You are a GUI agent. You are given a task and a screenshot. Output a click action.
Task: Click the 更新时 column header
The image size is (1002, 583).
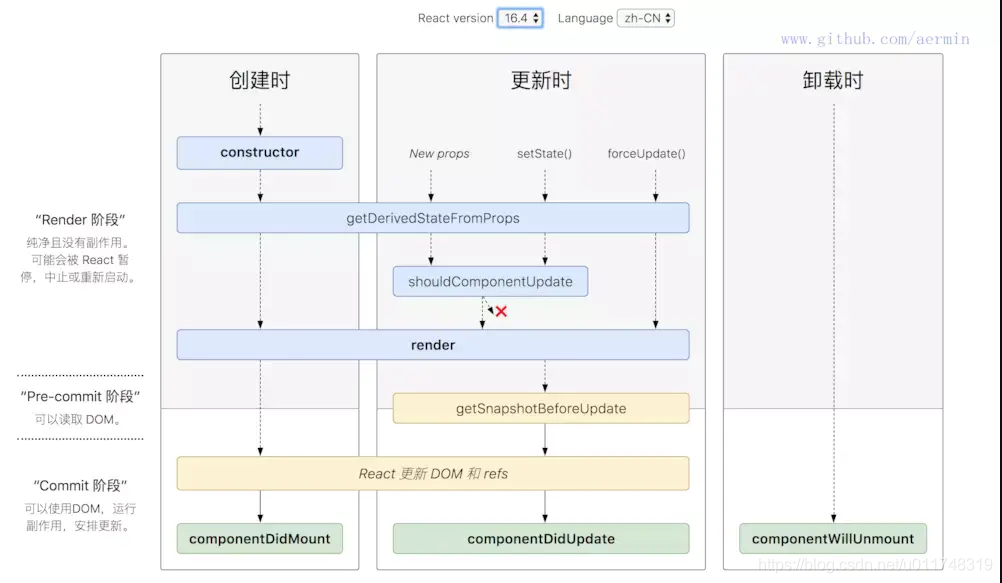[541, 80]
